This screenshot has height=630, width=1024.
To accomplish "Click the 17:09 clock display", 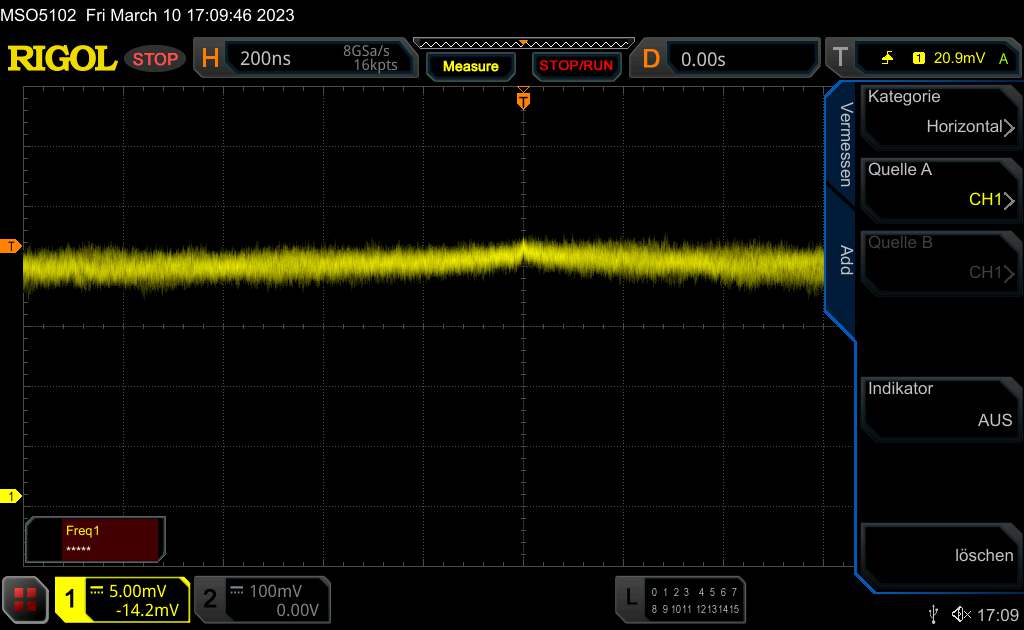I will (x=998, y=614).
